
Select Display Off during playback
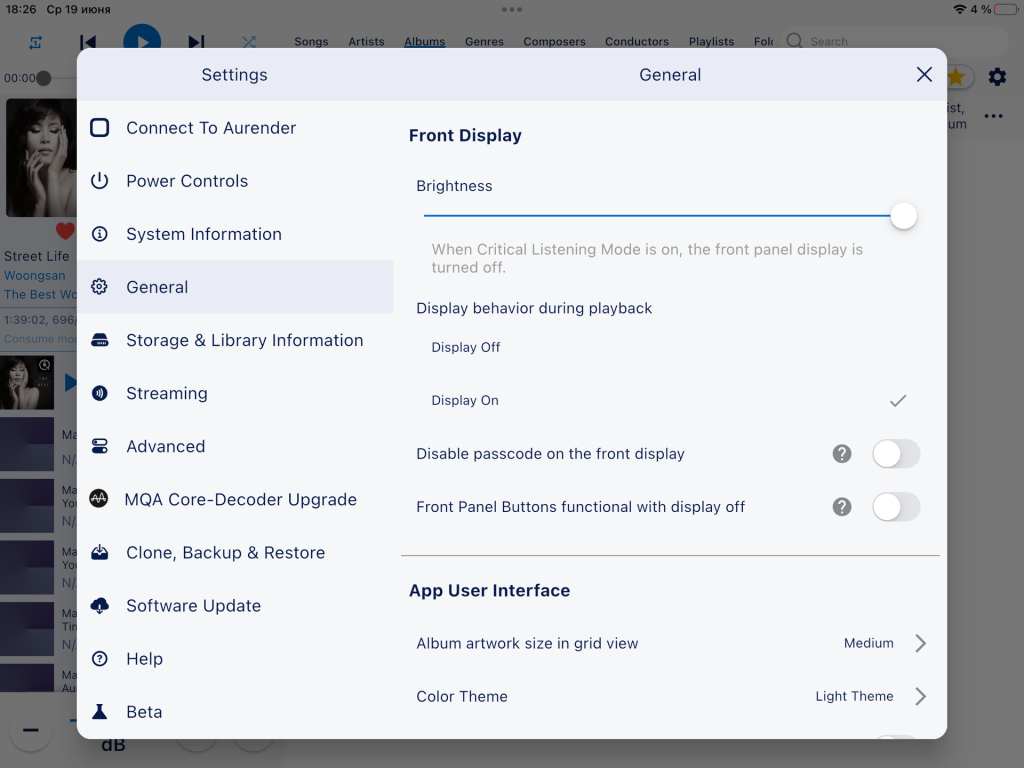[670, 347]
